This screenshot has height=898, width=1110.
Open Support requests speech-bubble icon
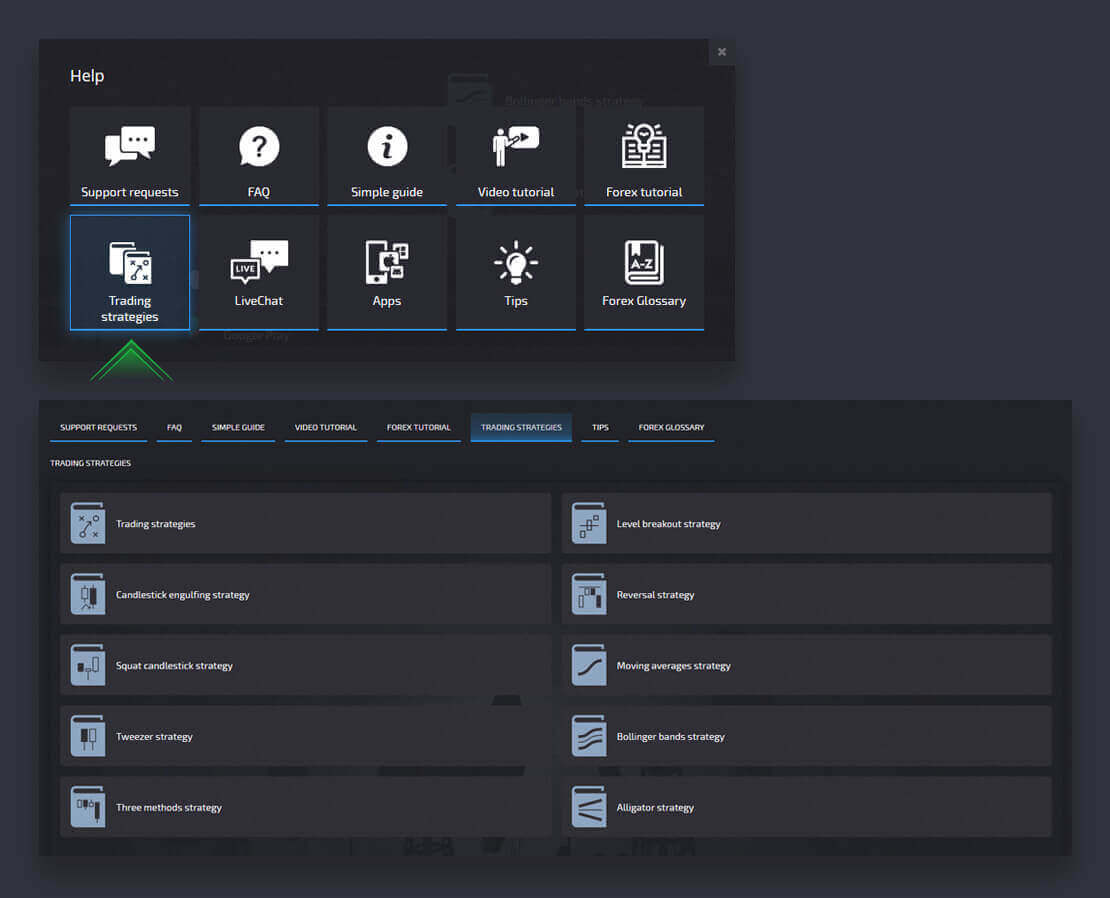click(x=130, y=146)
